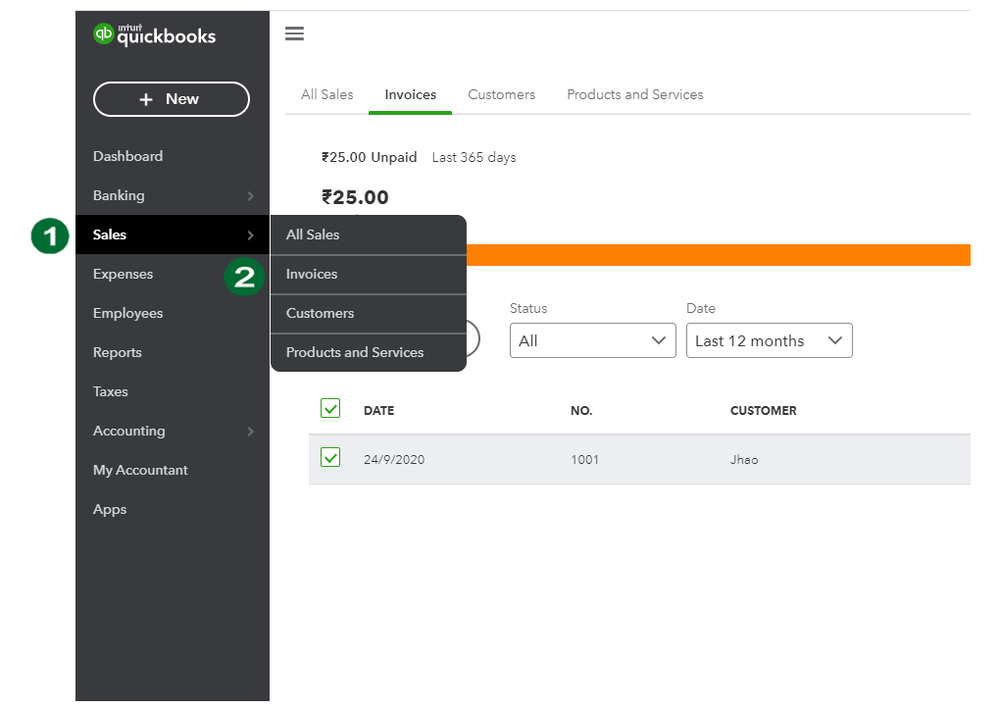
Task: Choose Products and Services from flyout
Action: click(x=355, y=352)
